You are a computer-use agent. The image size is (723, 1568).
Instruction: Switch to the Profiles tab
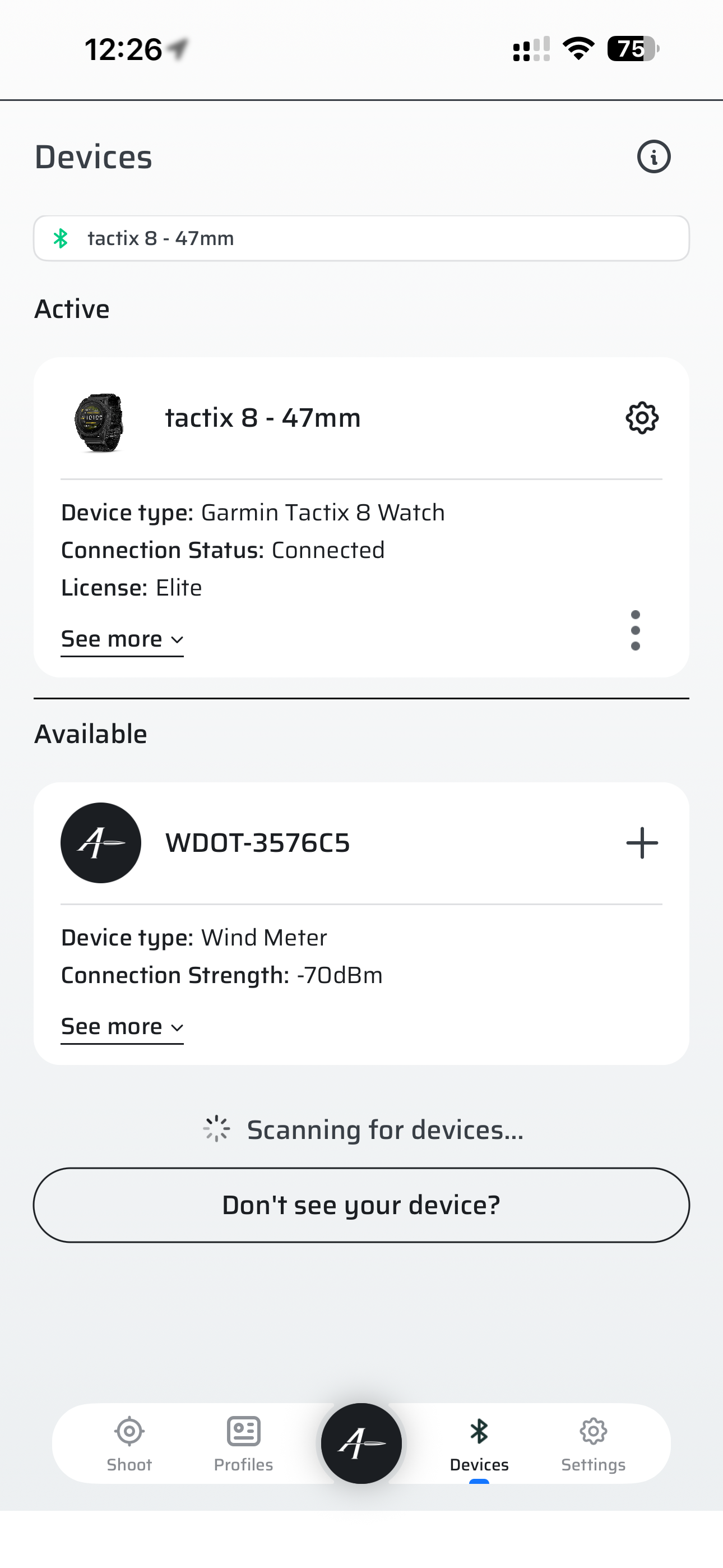(243, 1443)
